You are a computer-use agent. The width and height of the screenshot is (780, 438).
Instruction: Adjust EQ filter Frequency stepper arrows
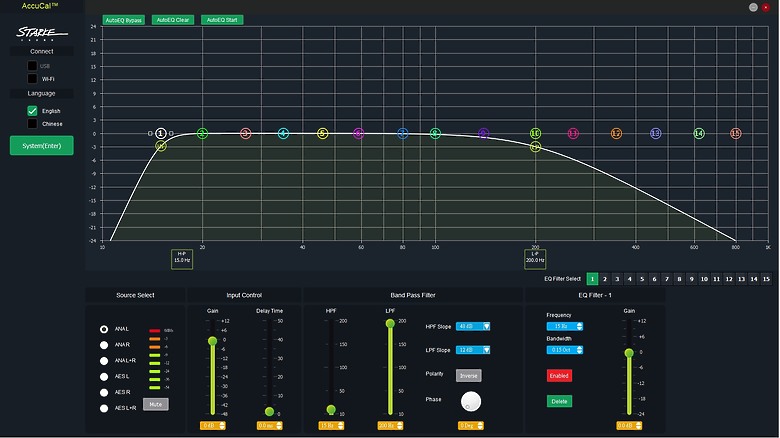pos(579,327)
